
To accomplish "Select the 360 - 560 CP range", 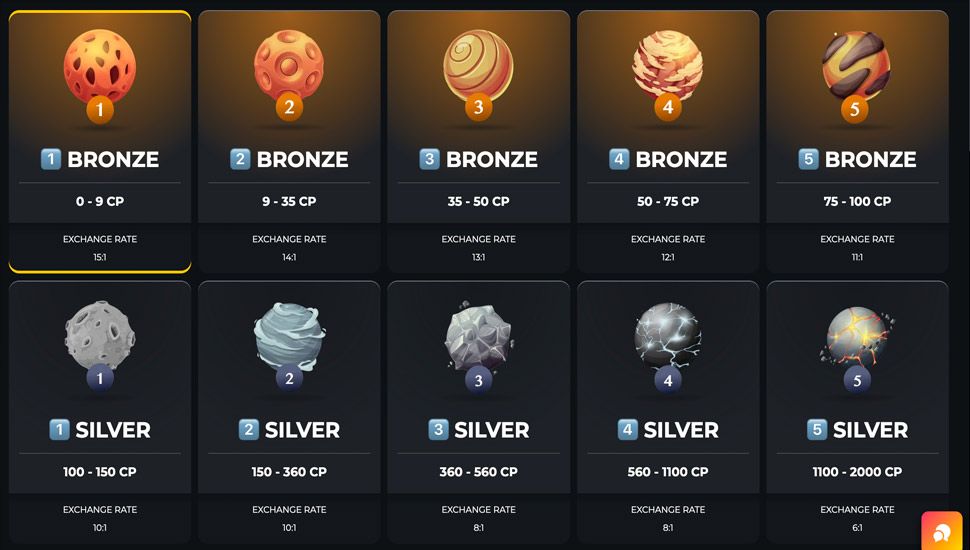I will [x=478, y=471].
